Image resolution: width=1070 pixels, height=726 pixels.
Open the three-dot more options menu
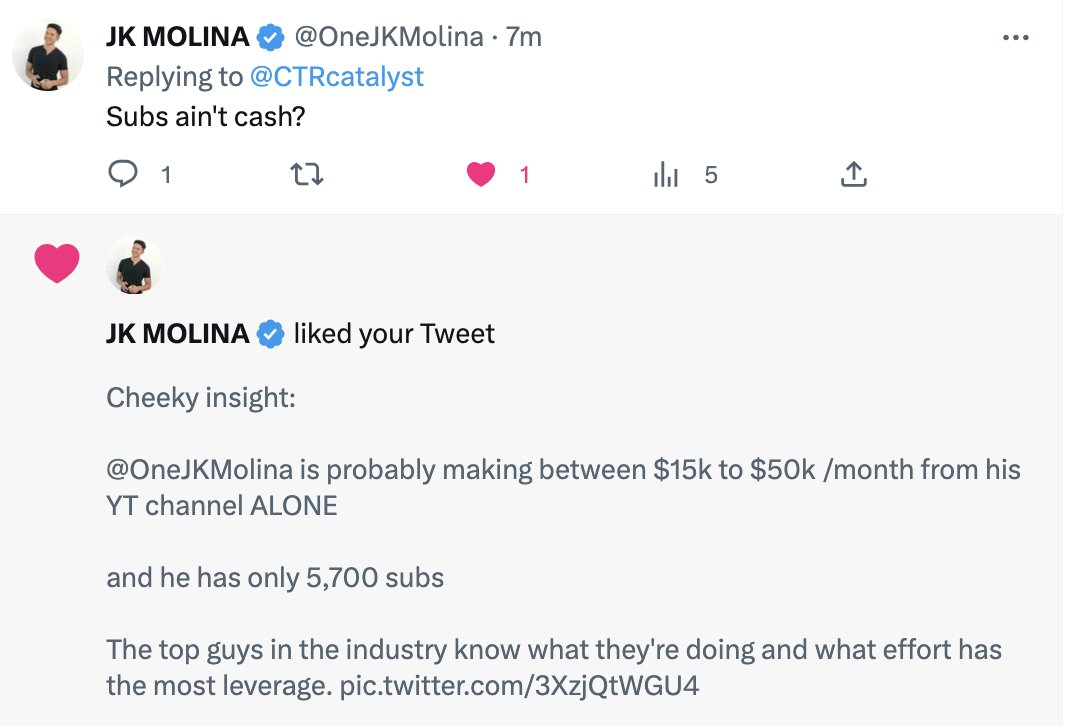[1015, 38]
